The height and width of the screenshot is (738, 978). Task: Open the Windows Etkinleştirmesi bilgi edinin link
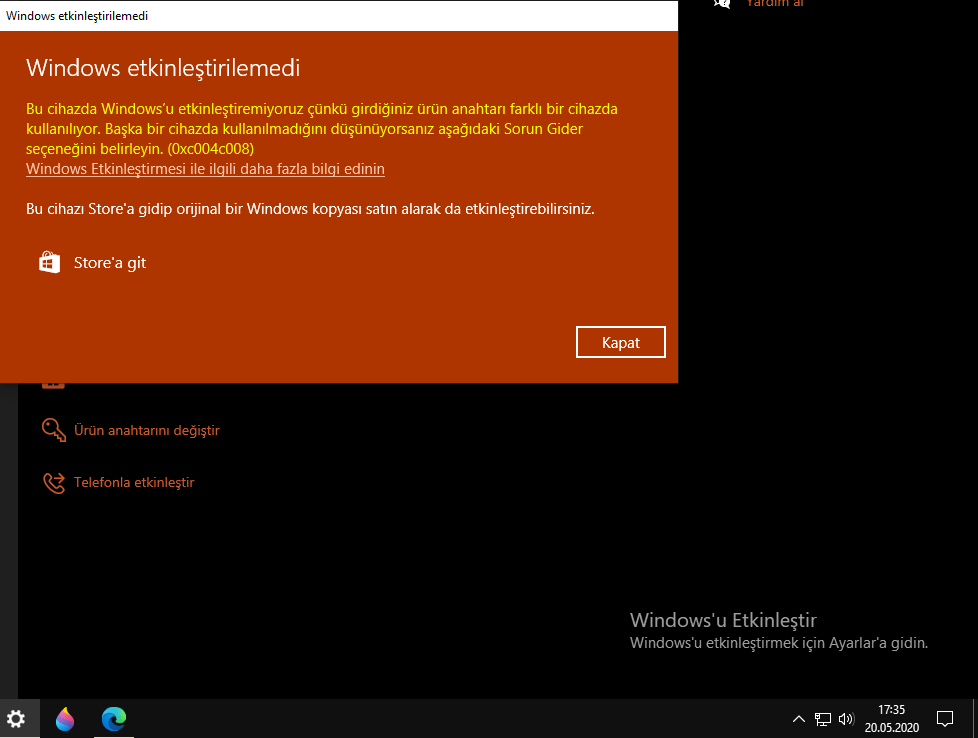pyautogui.click(x=205, y=169)
